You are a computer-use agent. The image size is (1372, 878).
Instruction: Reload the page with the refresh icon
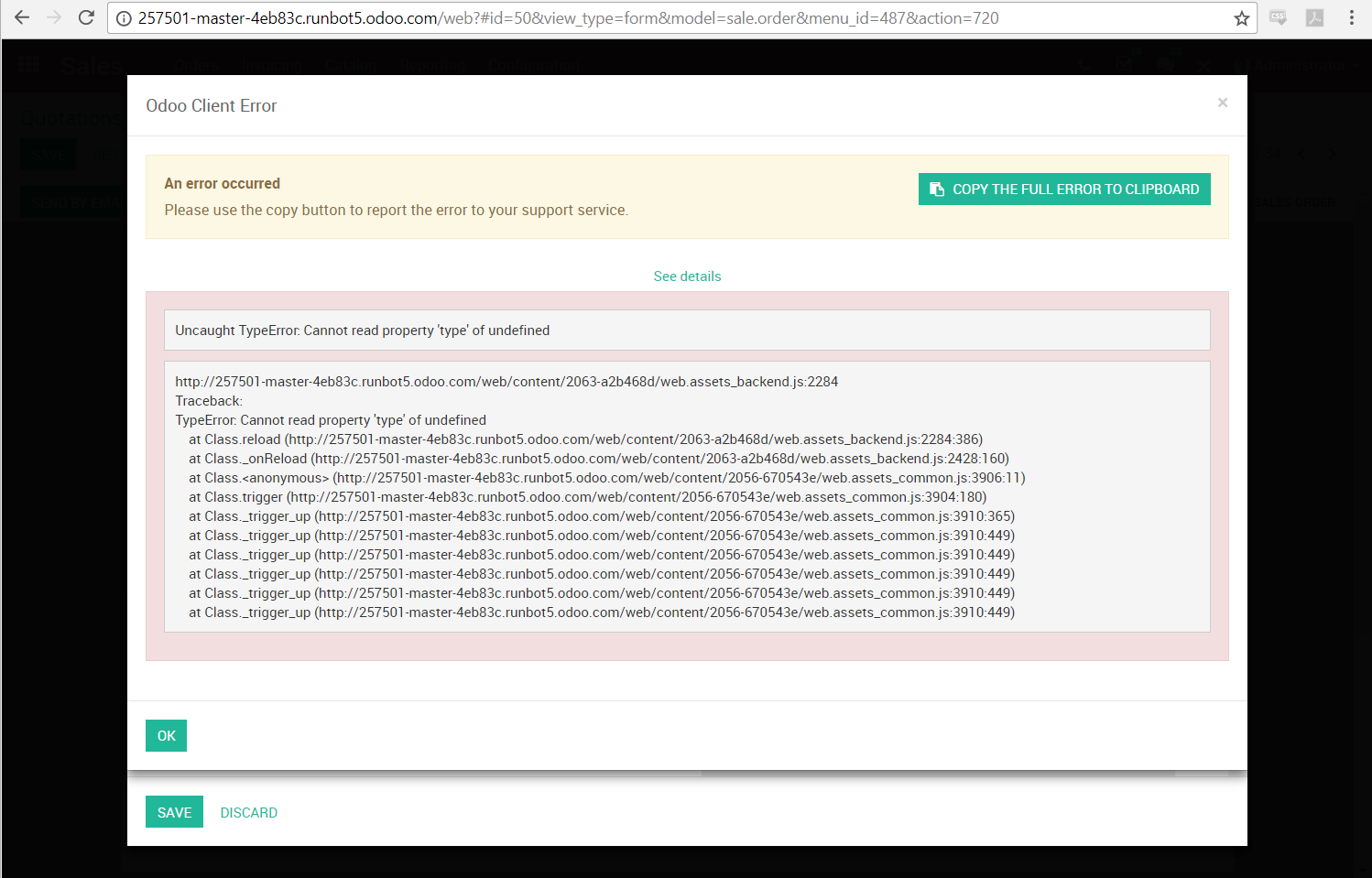(86, 17)
